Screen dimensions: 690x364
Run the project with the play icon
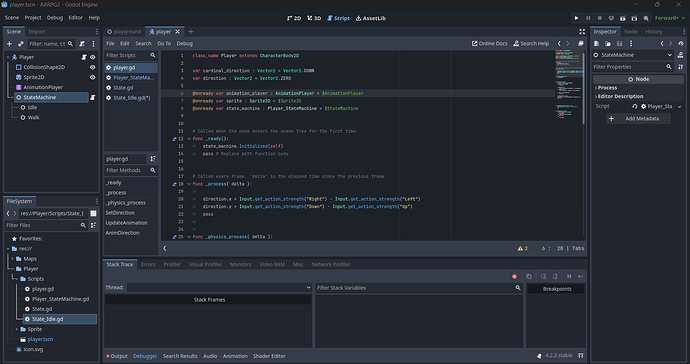[x=576, y=18]
